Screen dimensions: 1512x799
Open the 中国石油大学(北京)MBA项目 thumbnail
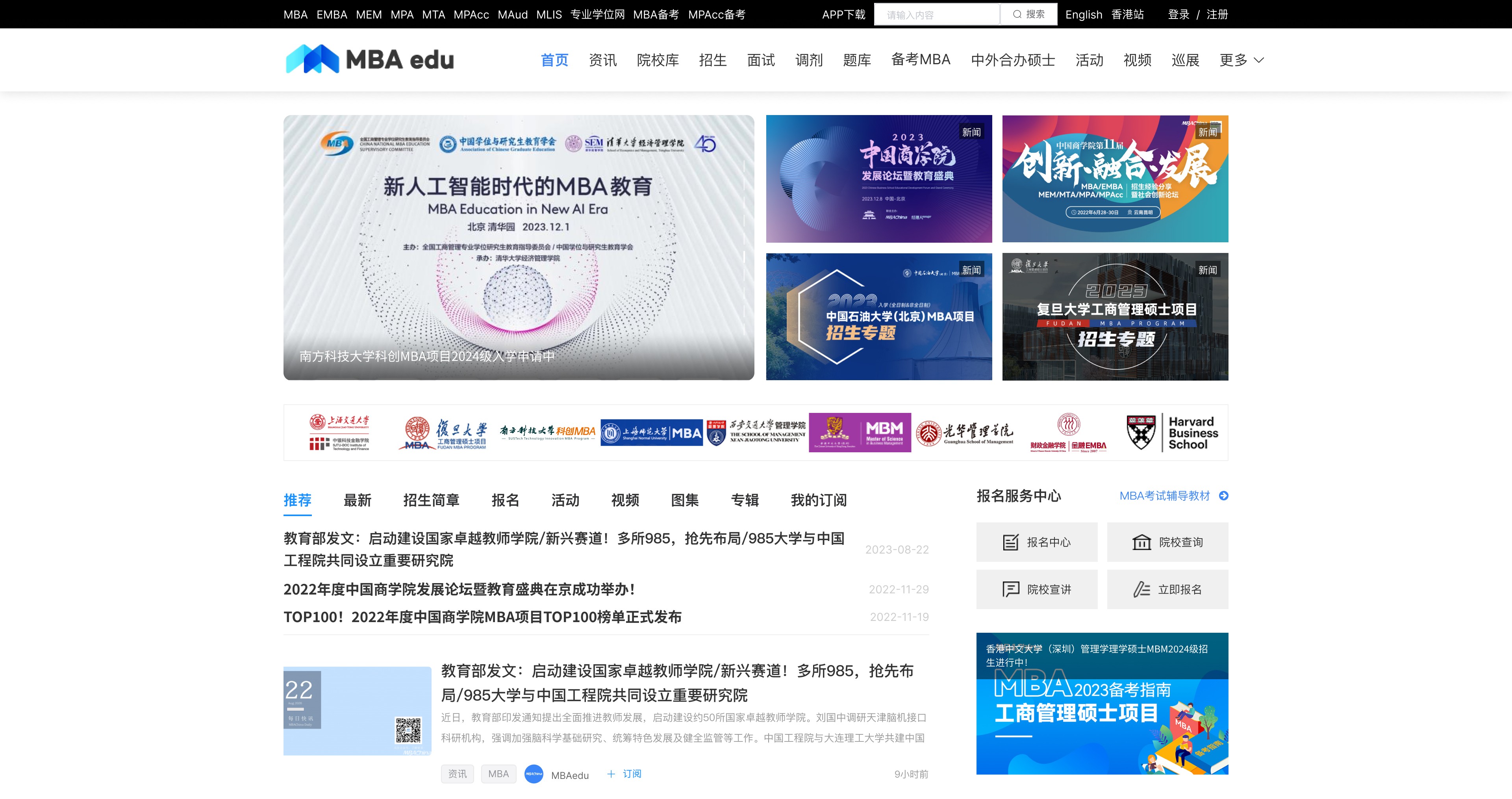[879, 317]
